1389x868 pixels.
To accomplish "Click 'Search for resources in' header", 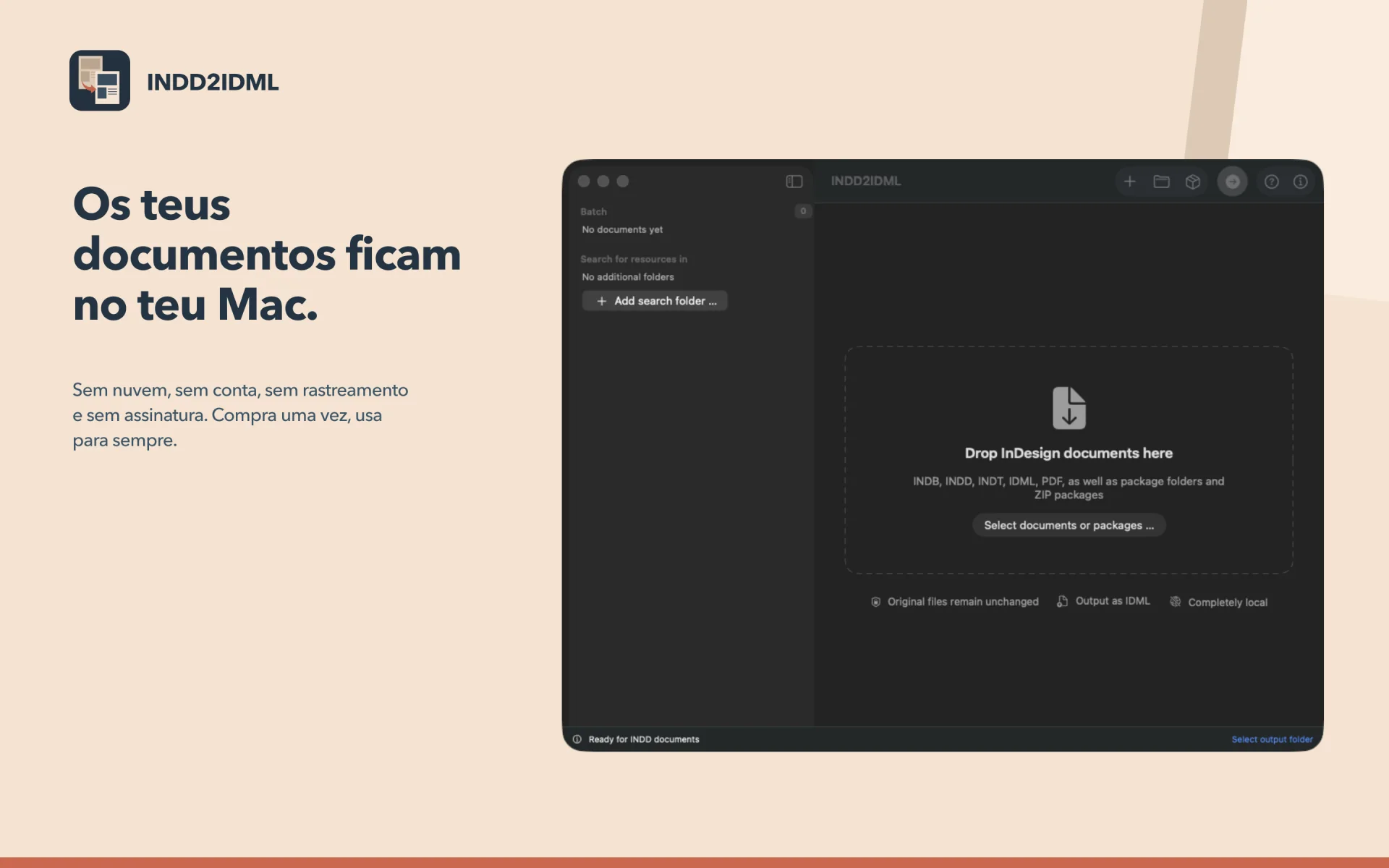I will 634,259.
